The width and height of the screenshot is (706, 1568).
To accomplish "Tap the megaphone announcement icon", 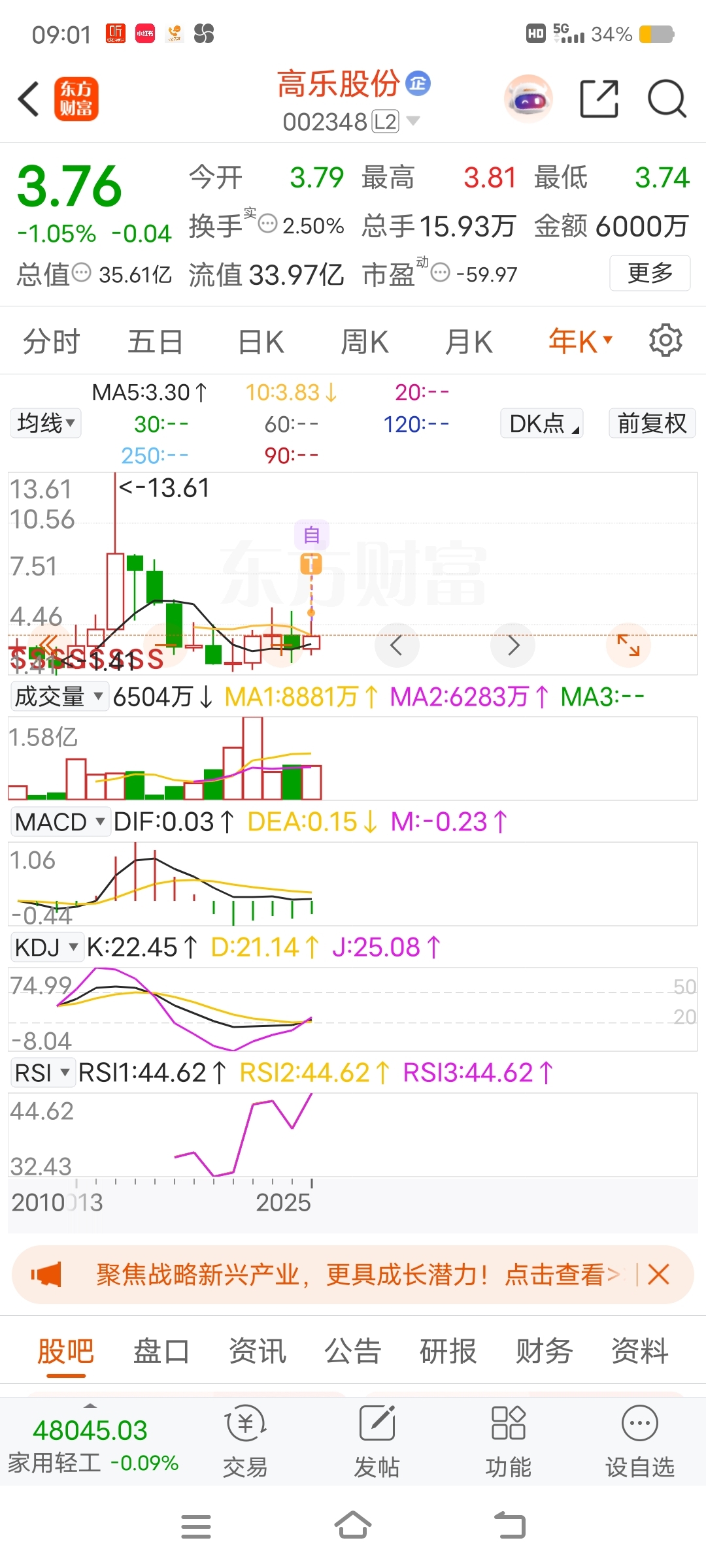I will [46, 1275].
